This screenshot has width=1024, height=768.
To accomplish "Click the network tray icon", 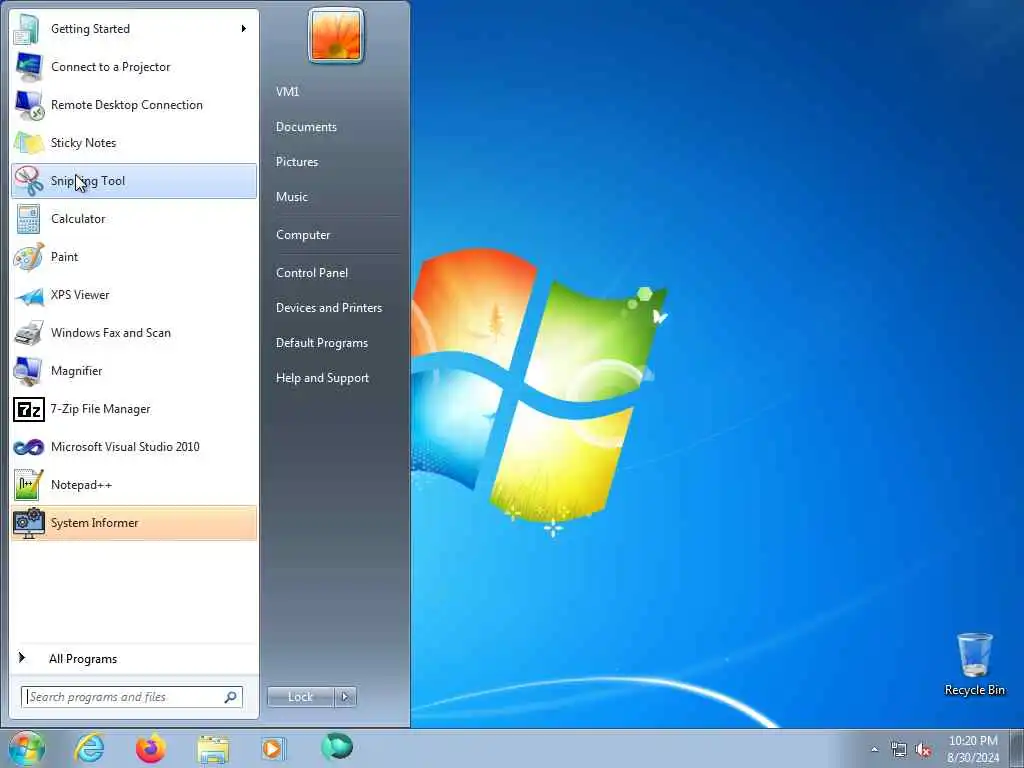I will click(899, 750).
